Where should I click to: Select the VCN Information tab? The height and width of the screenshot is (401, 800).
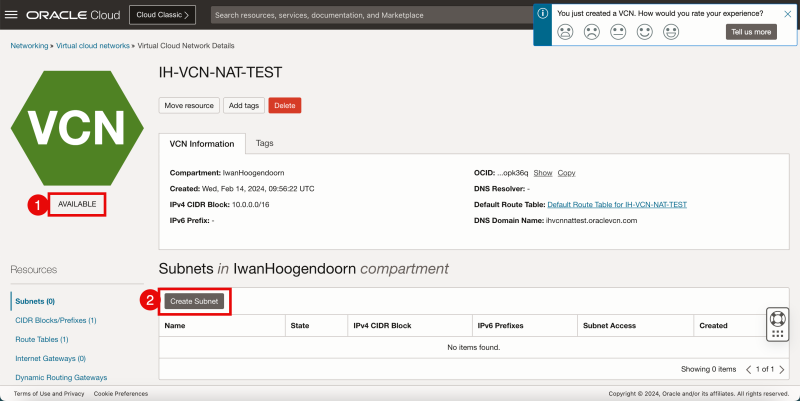(202, 144)
